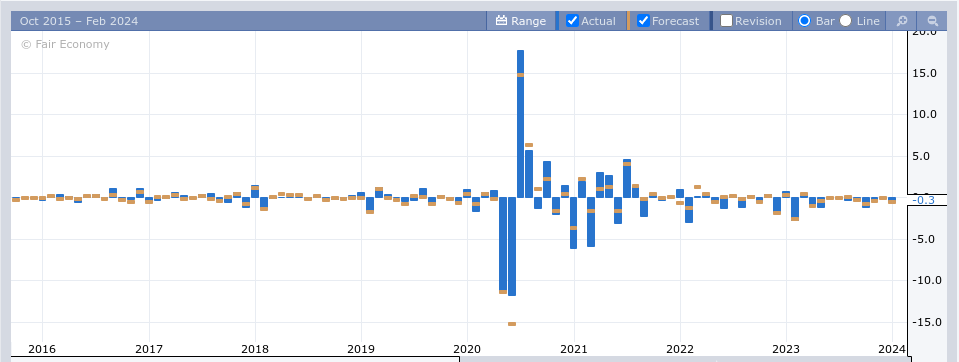The image size is (959, 362).
Task: Click the 2023 label on the time axis
Action: (786, 349)
